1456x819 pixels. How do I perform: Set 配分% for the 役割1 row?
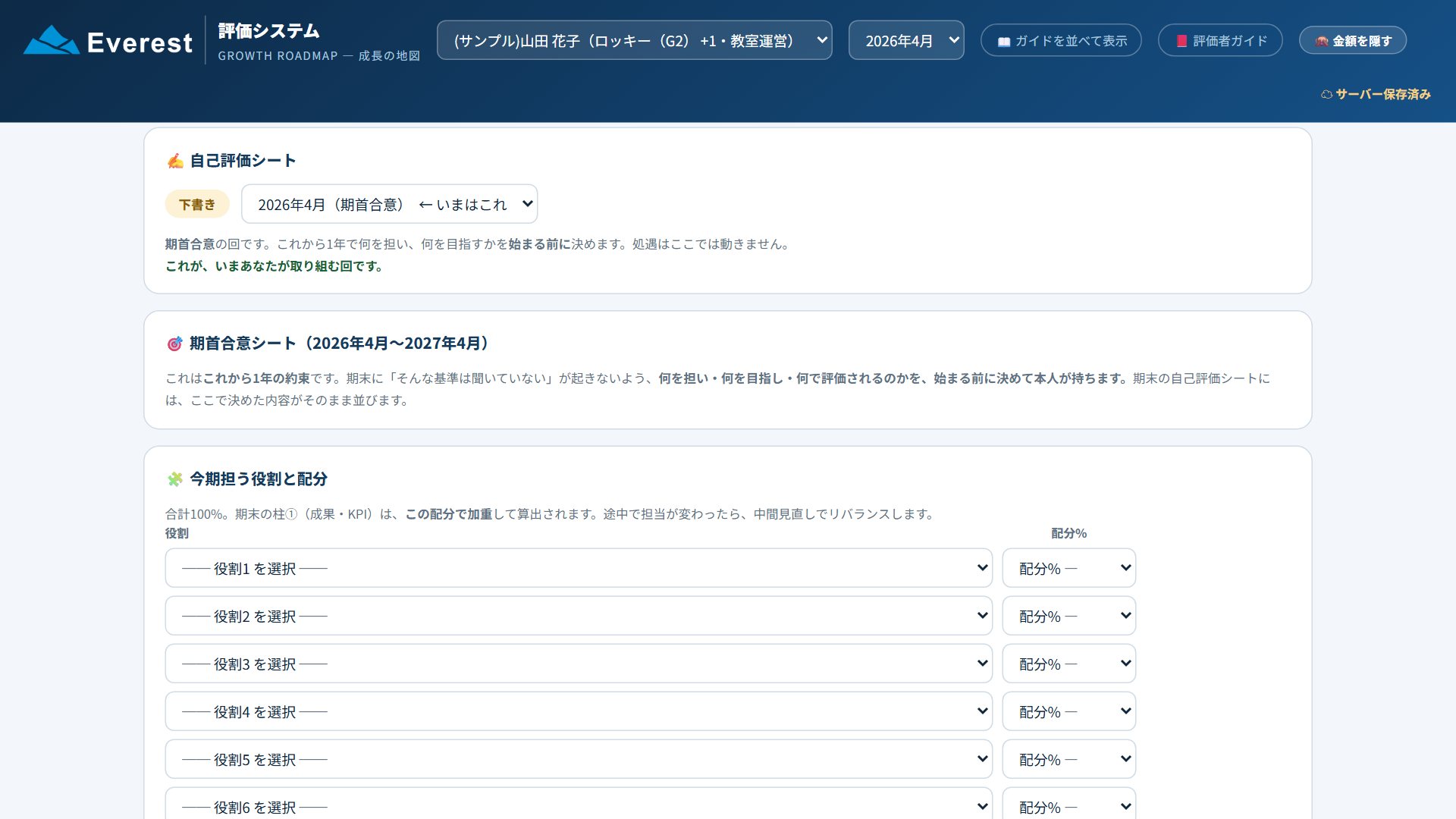point(1068,568)
